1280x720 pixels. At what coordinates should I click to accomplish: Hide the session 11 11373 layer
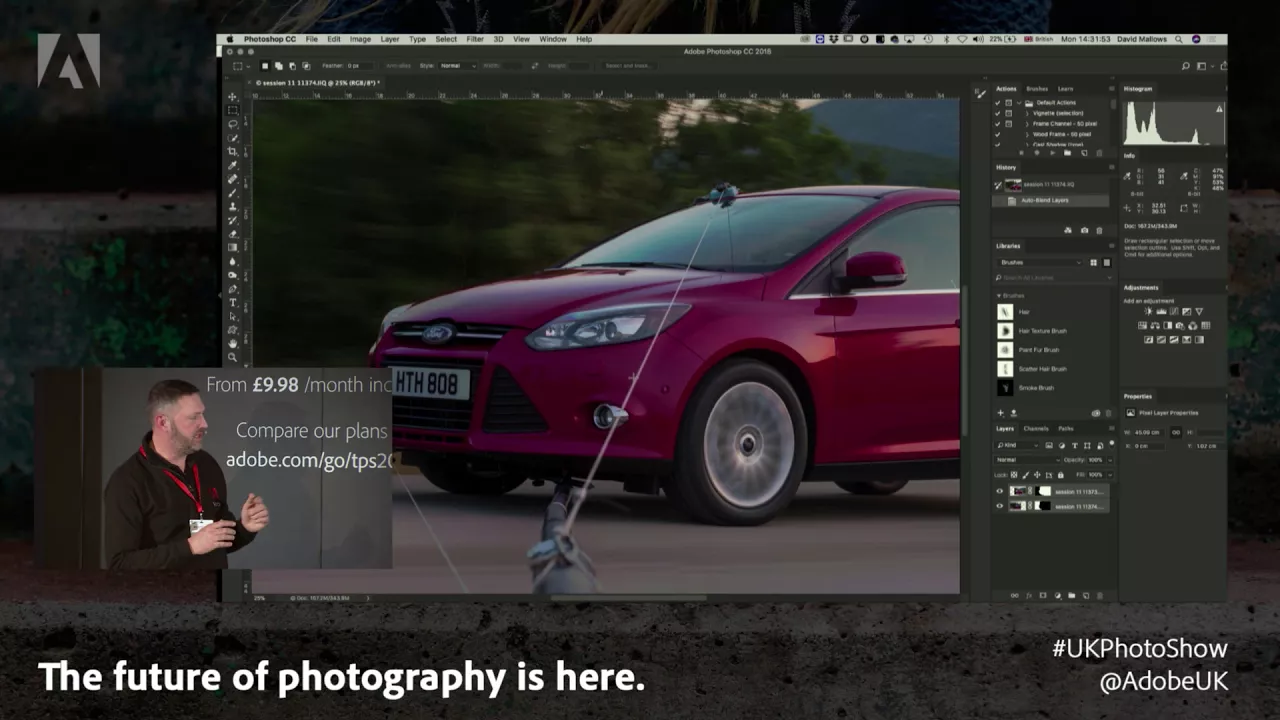(x=999, y=491)
